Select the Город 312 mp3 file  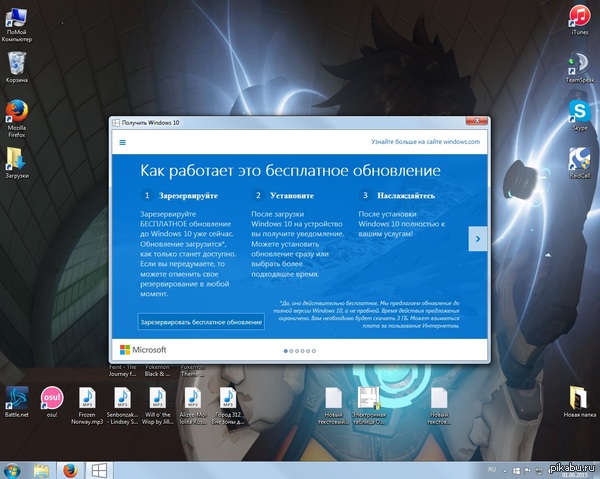click(x=228, y=406)
